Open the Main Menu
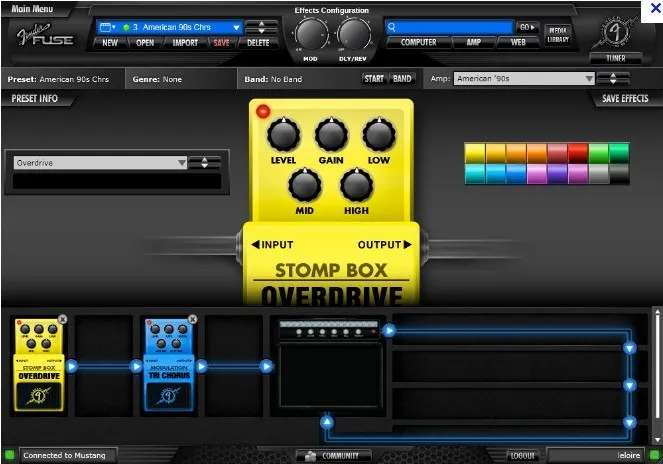 pos(32,8)
